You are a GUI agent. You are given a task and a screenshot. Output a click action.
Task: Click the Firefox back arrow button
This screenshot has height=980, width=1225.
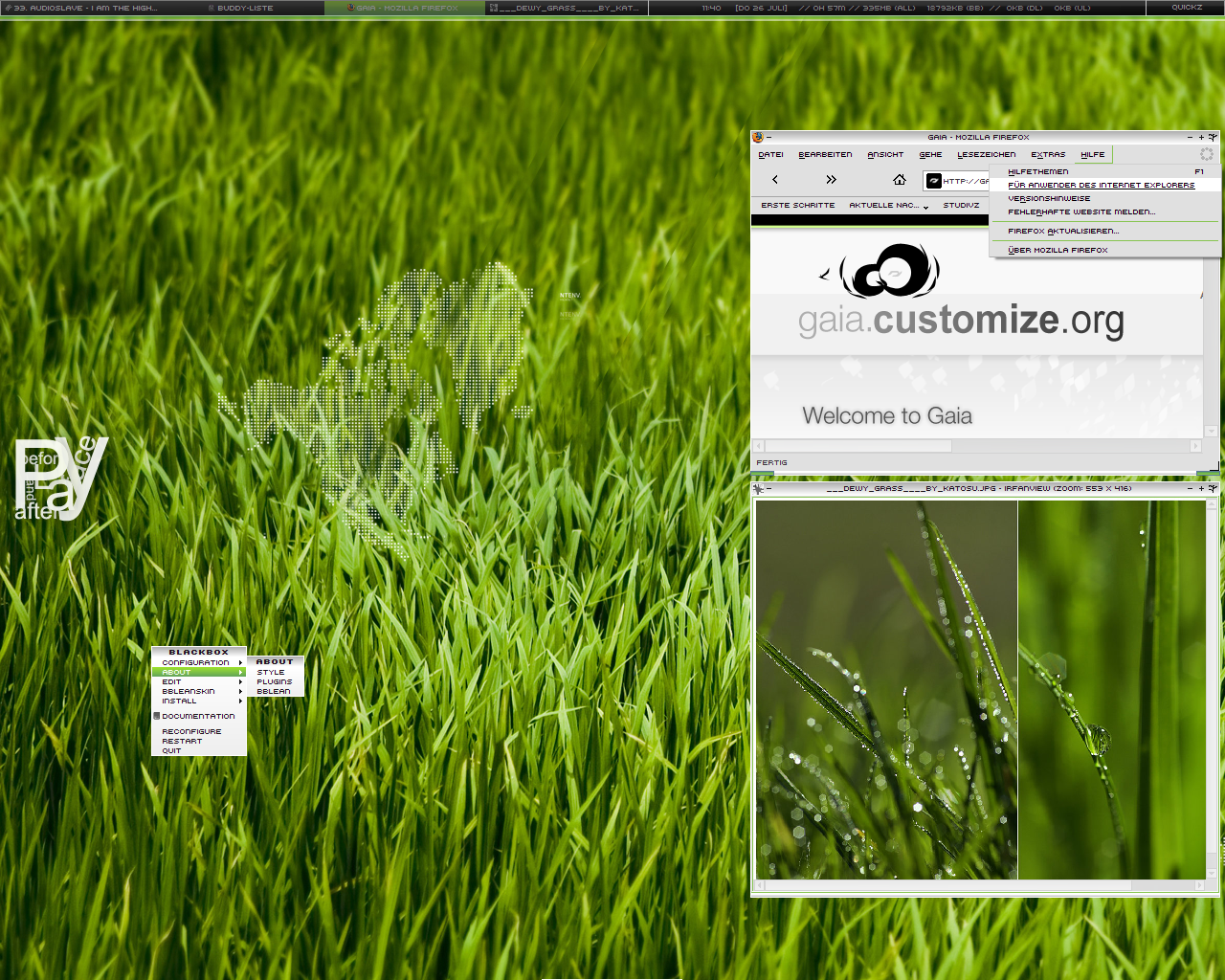[x=775, y=180]
